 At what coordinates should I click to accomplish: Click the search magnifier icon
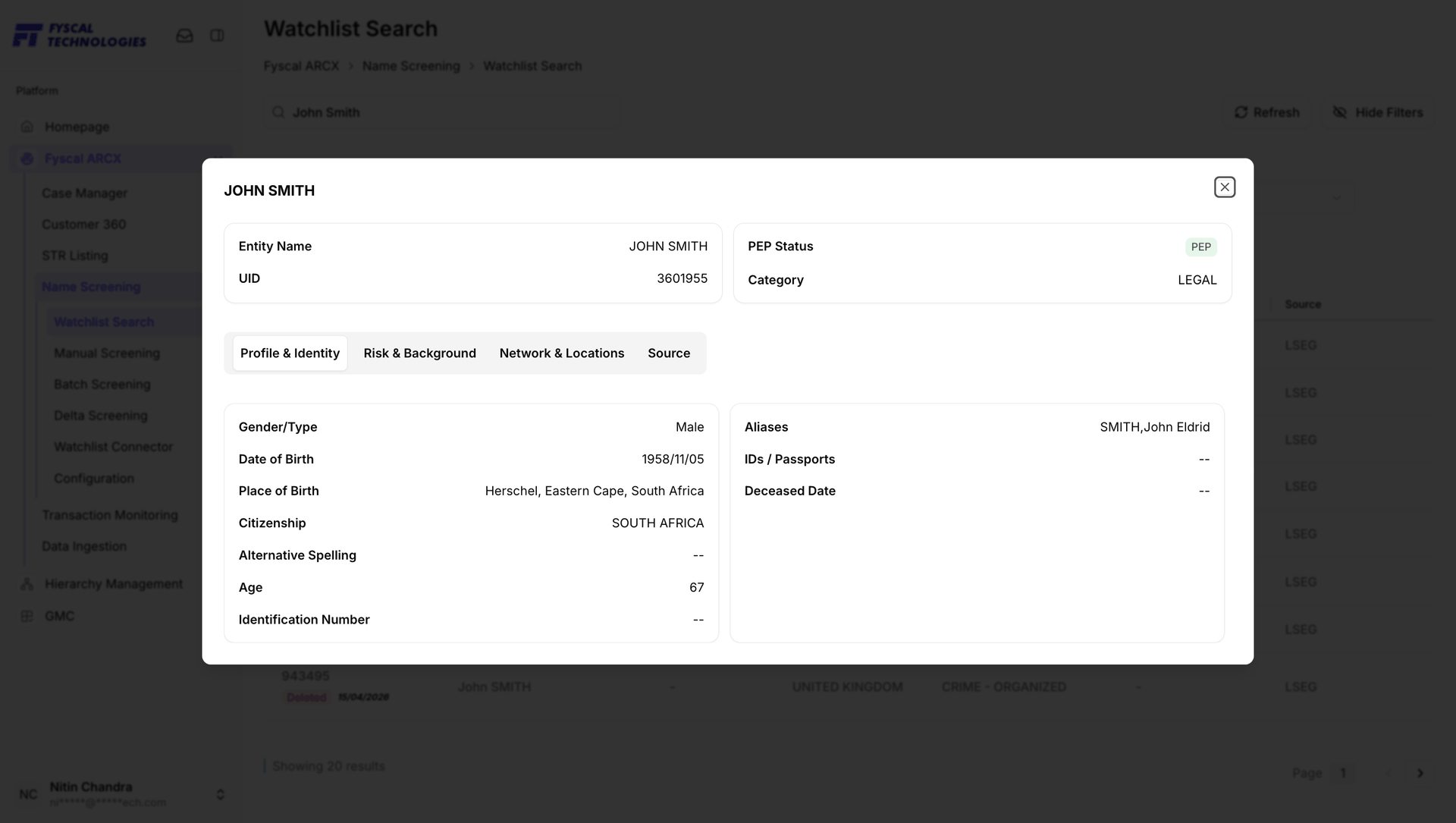(x=278, y=112)
